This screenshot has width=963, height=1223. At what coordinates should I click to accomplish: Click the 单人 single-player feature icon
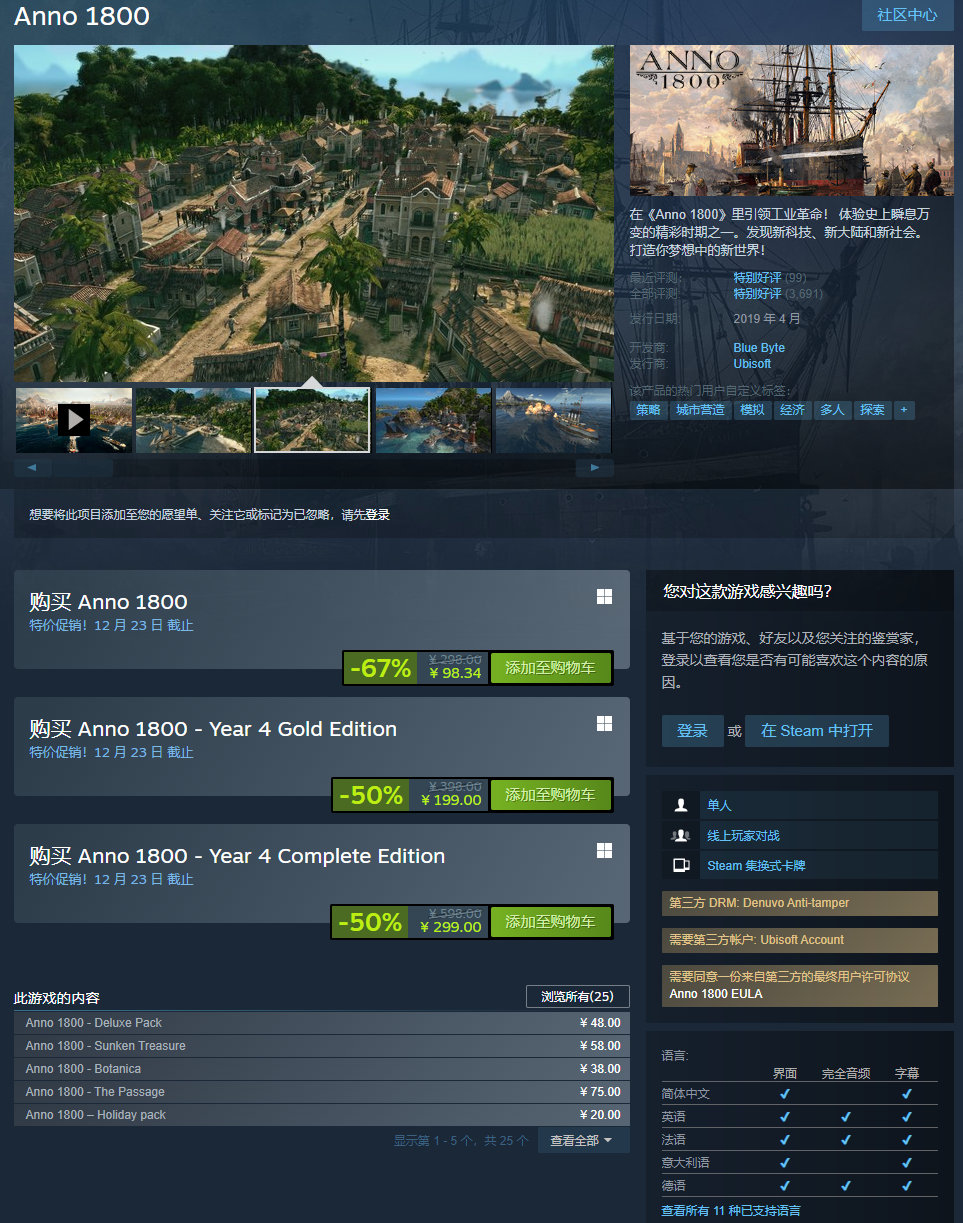(682, 805)
